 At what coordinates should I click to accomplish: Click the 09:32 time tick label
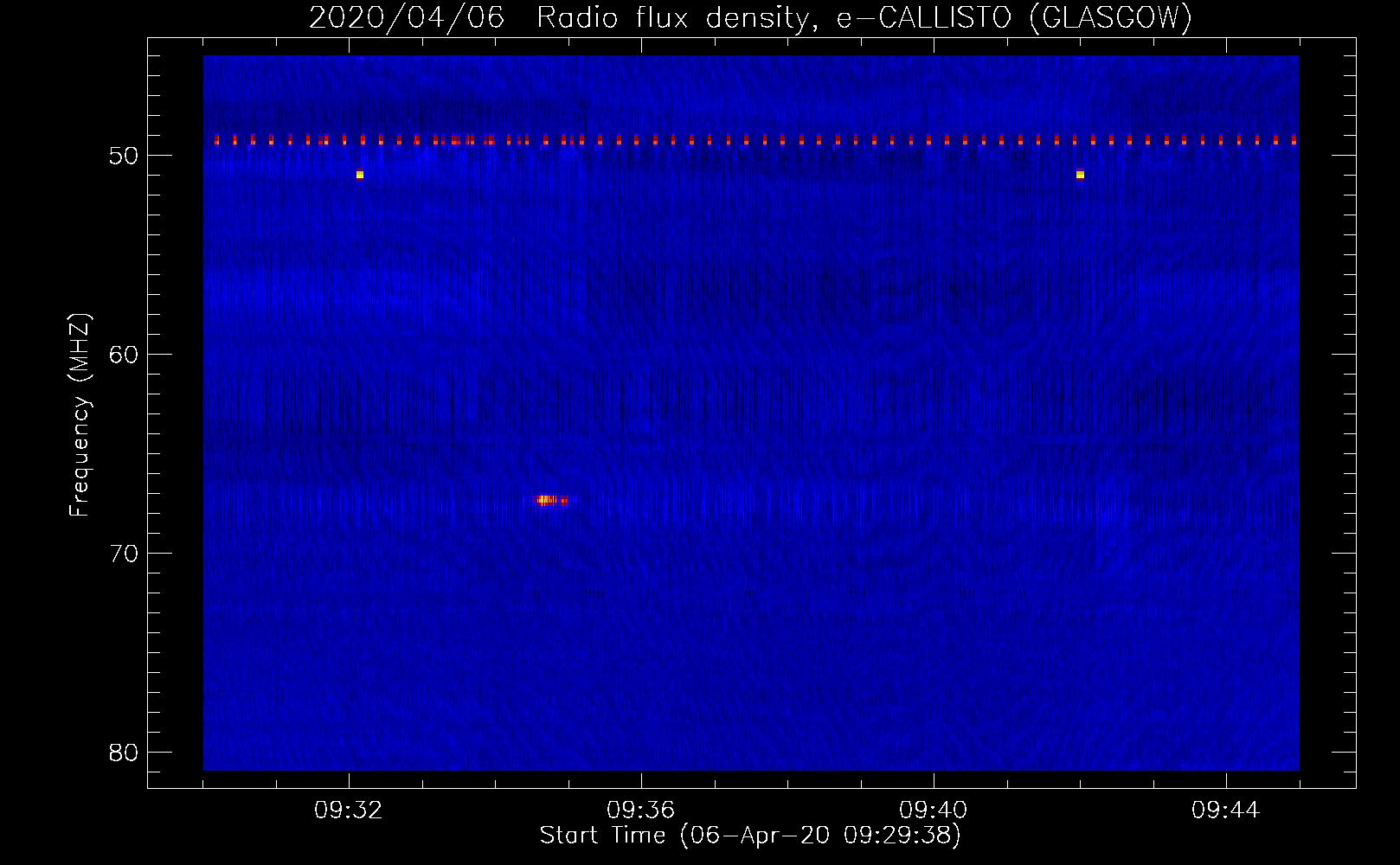point(349,811)
